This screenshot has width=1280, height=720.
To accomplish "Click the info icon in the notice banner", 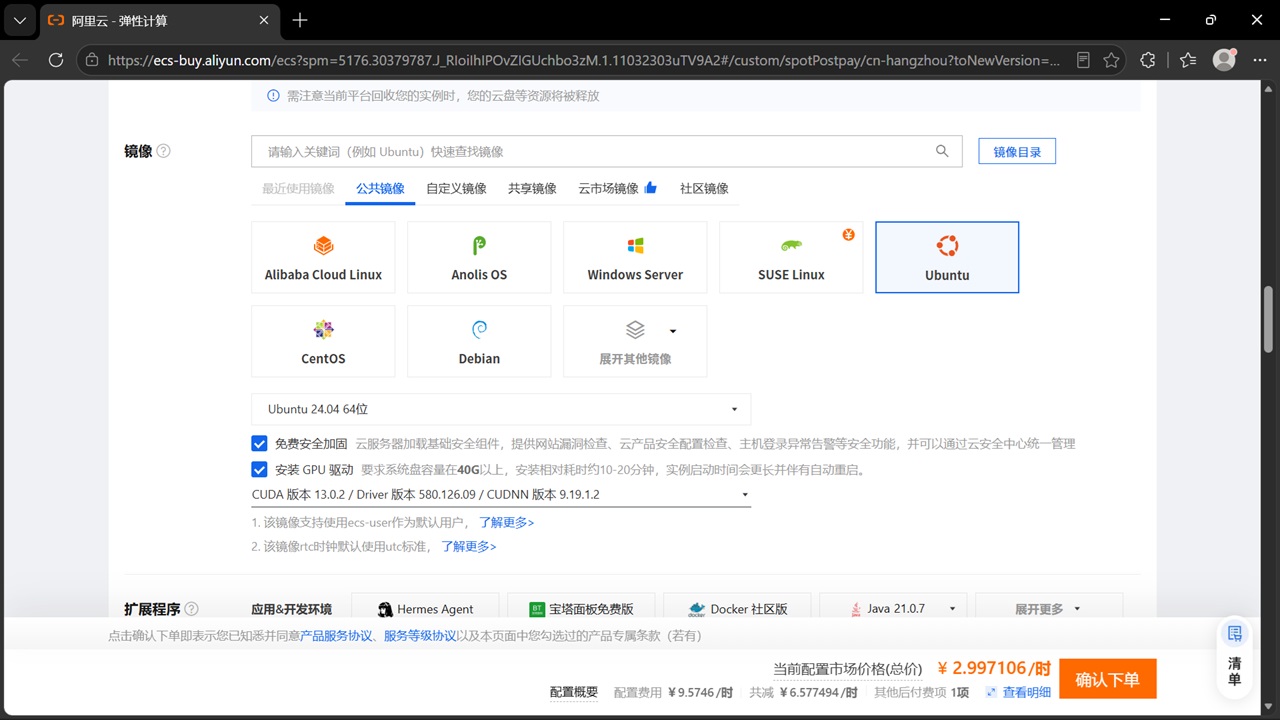I will (273, 96).
